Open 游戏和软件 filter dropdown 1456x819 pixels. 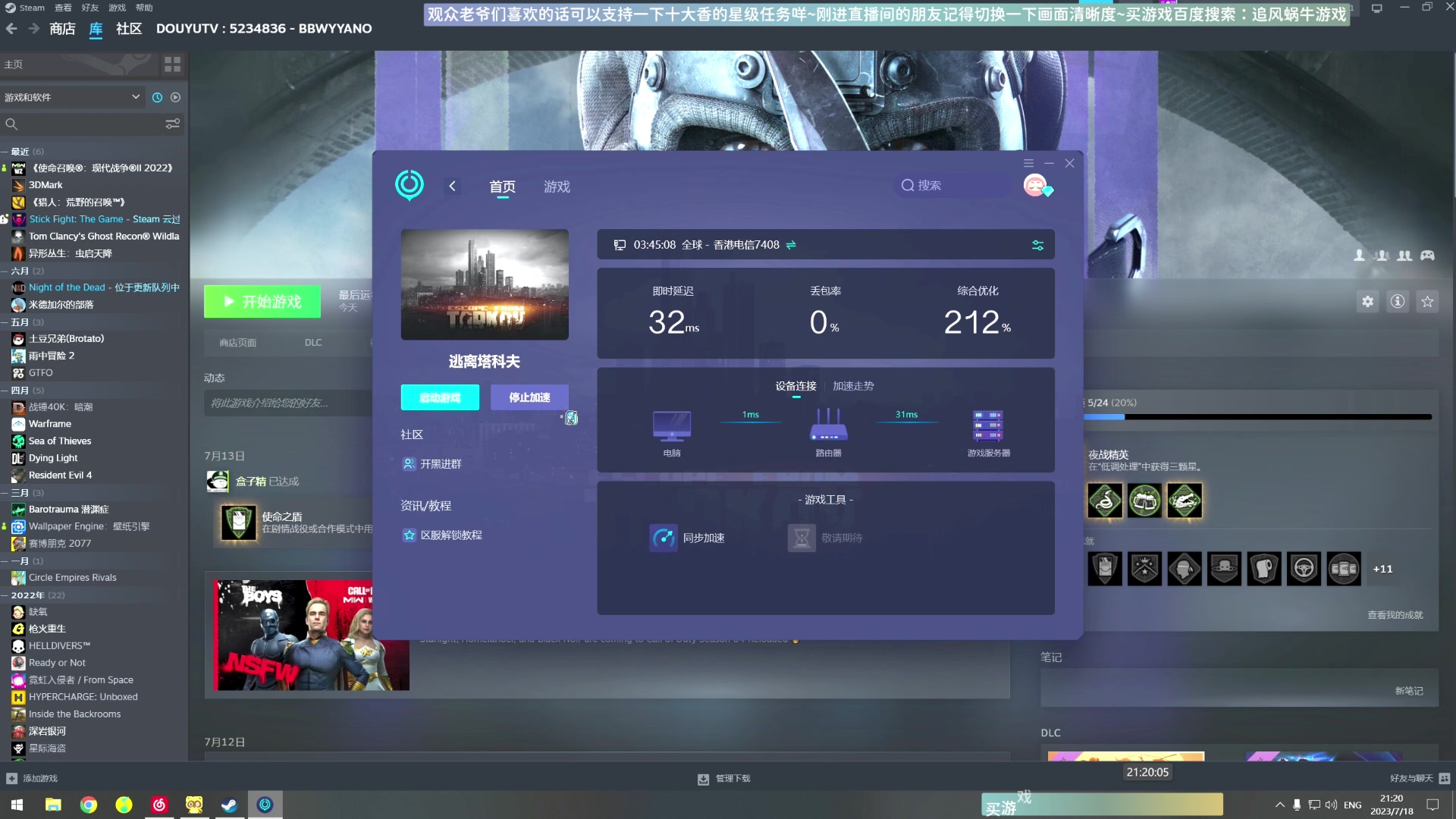pos(135,97)
